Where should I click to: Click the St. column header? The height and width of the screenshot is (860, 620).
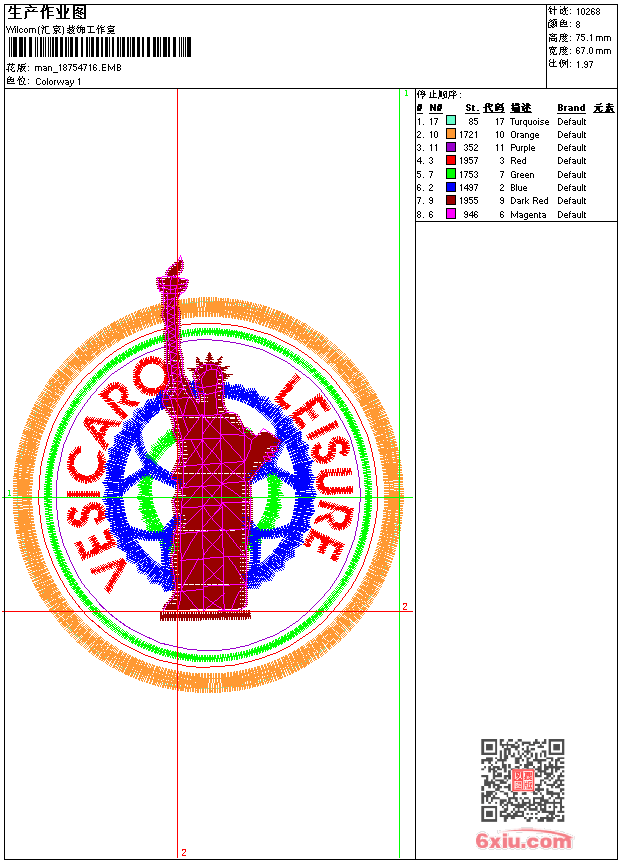pyautogui.click(x=472, y=108)
